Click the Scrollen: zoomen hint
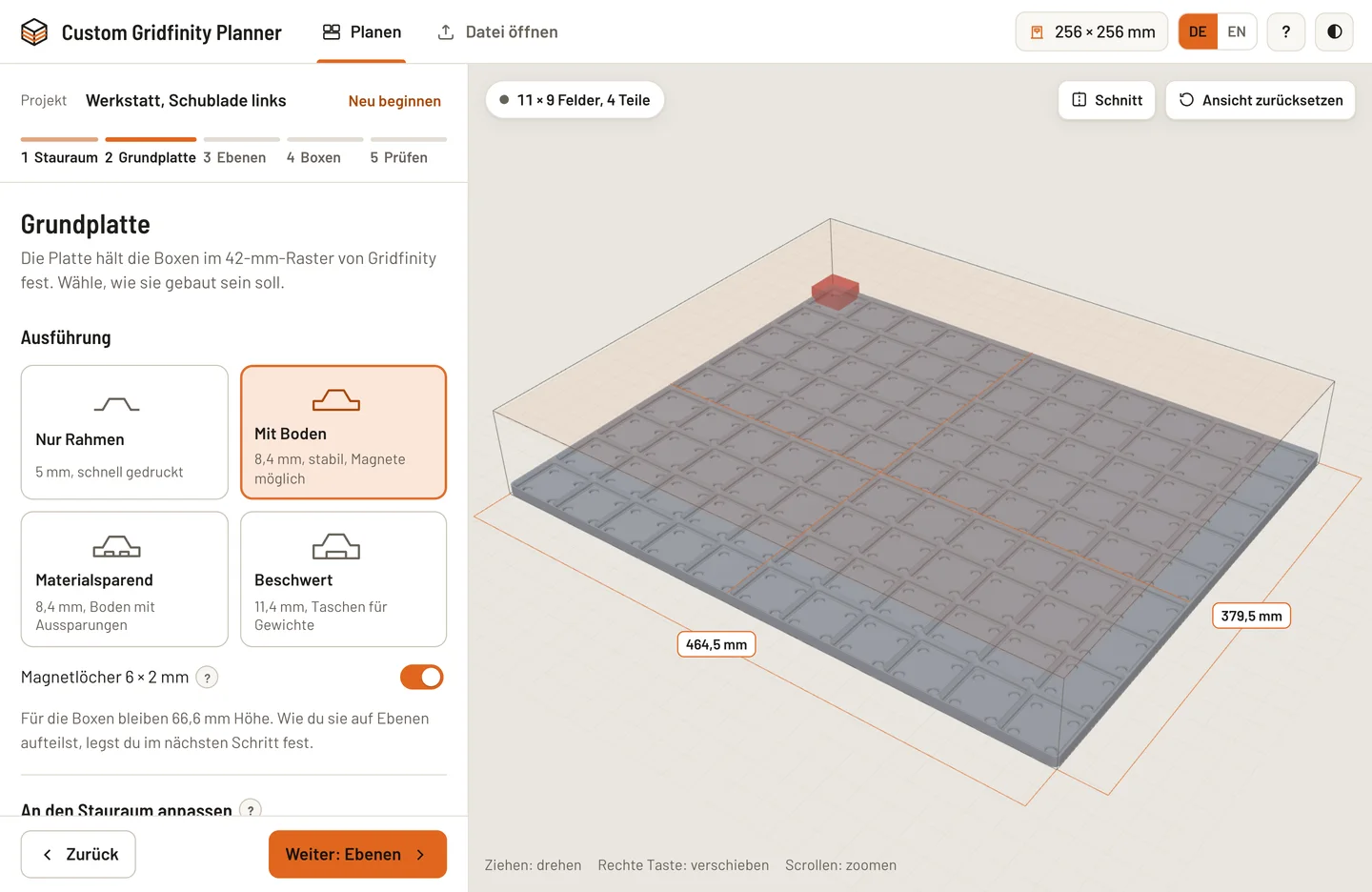 (x=840, y=865)
